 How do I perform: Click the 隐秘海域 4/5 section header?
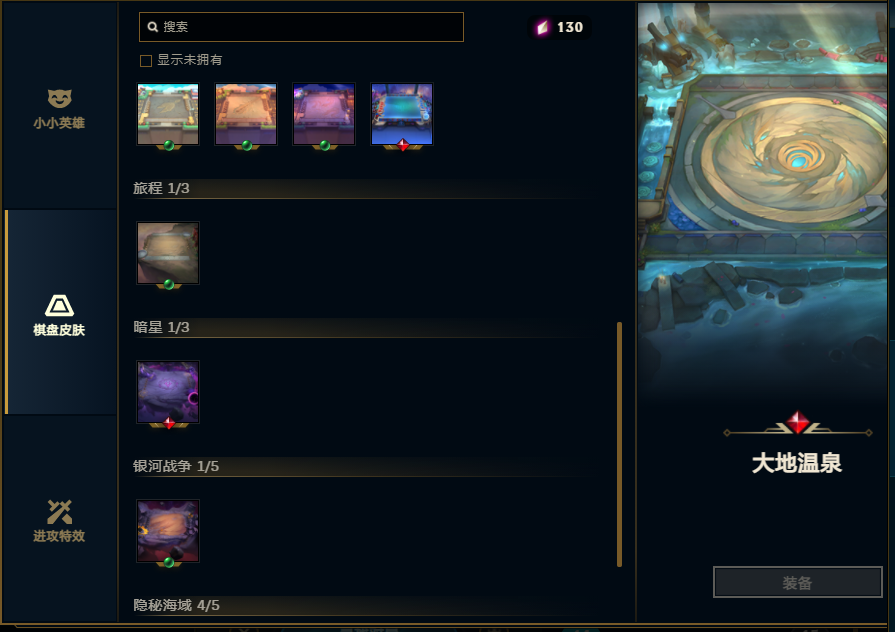pos(176,605)
